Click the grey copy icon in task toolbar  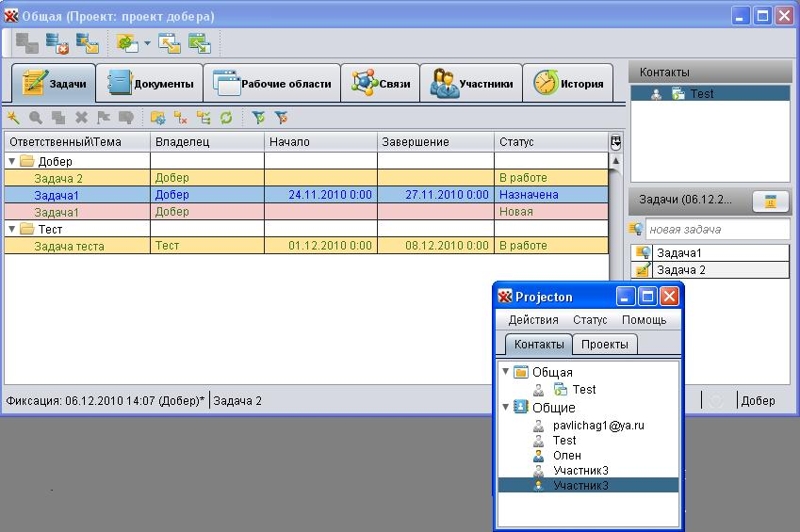pyautogui.click(x=58, y=118)
